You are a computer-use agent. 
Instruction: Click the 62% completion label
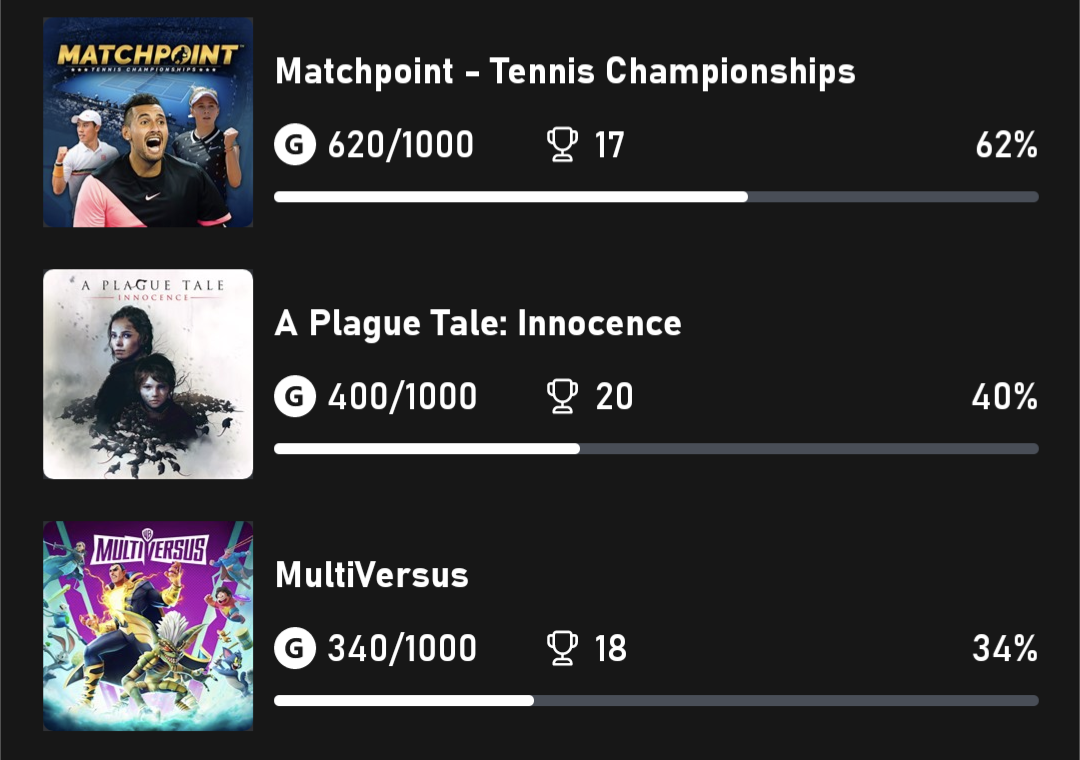(1006, 145)
